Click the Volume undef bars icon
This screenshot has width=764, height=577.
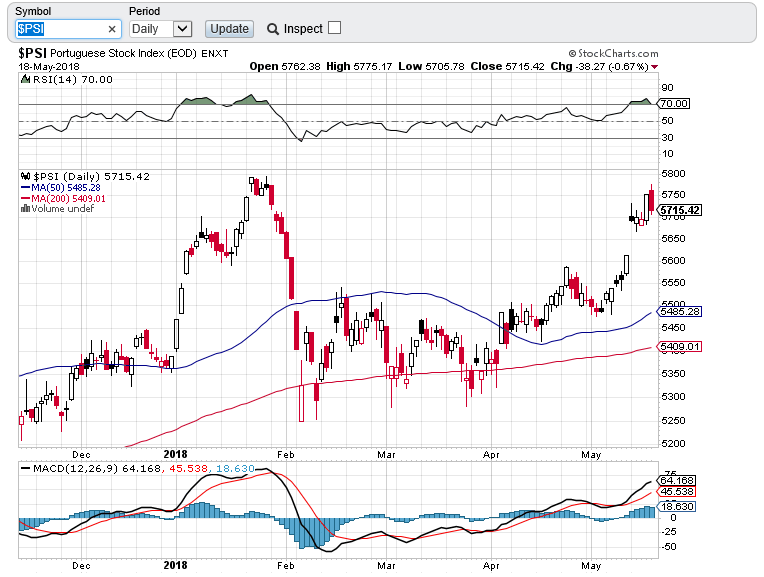click(25, 209)
